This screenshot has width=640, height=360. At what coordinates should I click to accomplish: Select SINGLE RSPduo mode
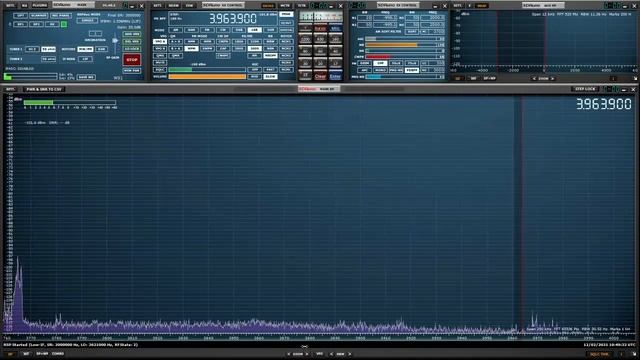click(x=87, y=20)
